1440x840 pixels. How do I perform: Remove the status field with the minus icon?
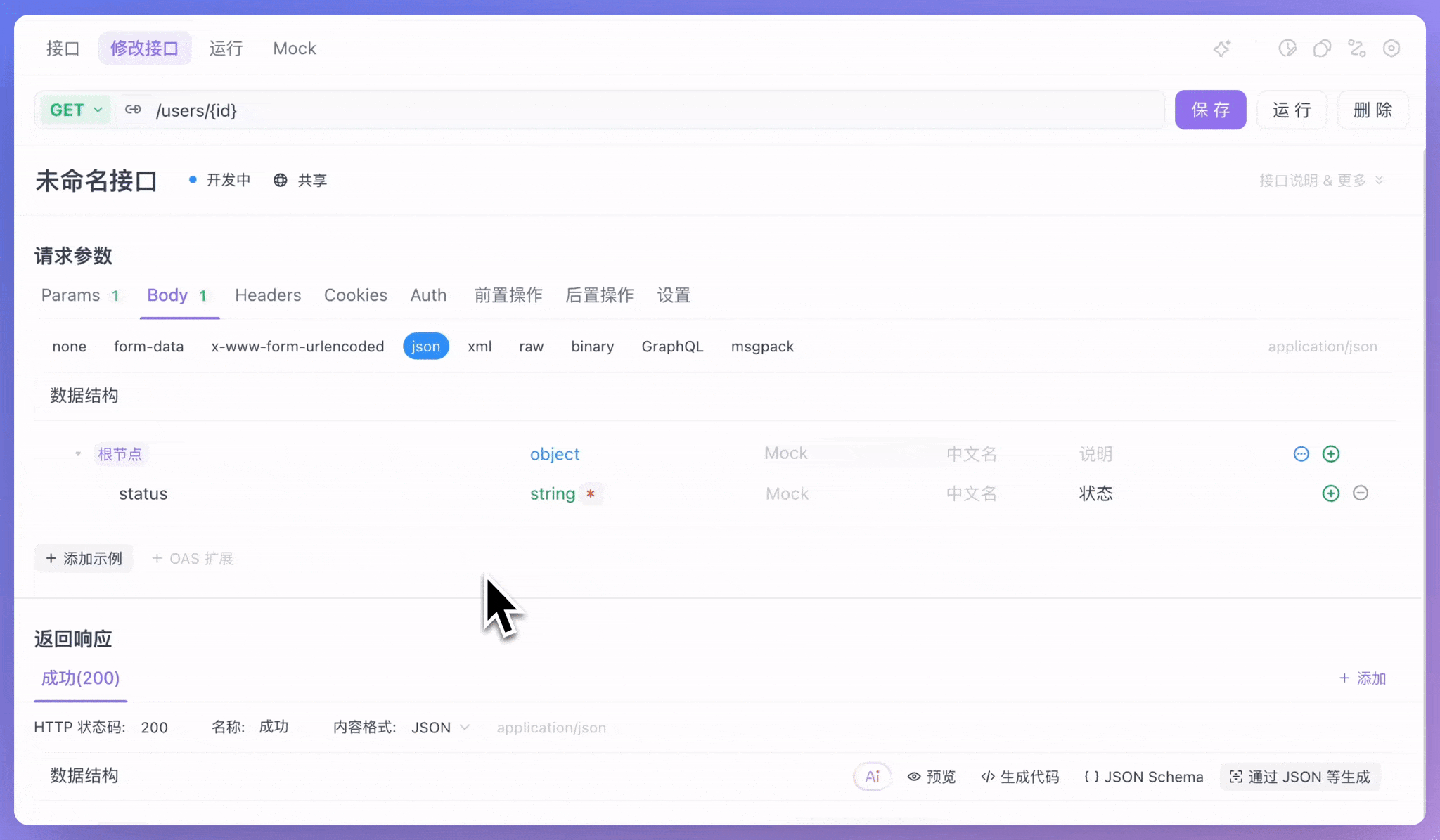[x=1361, y=493]
